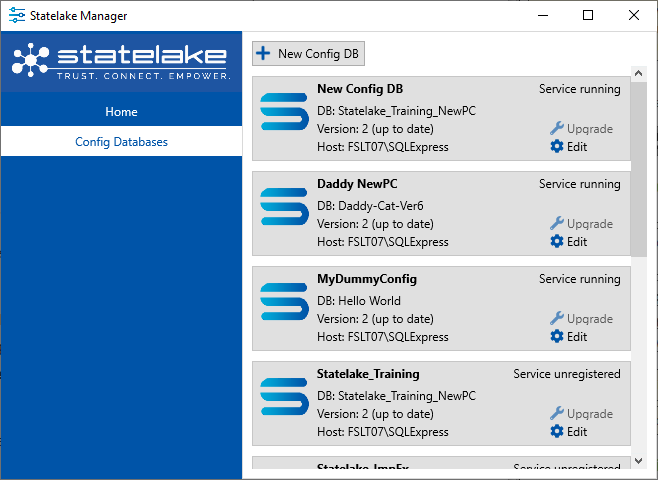Click 'Service running' status on Daddy NewPC card

pyautogui.click(x=580, y=184)
